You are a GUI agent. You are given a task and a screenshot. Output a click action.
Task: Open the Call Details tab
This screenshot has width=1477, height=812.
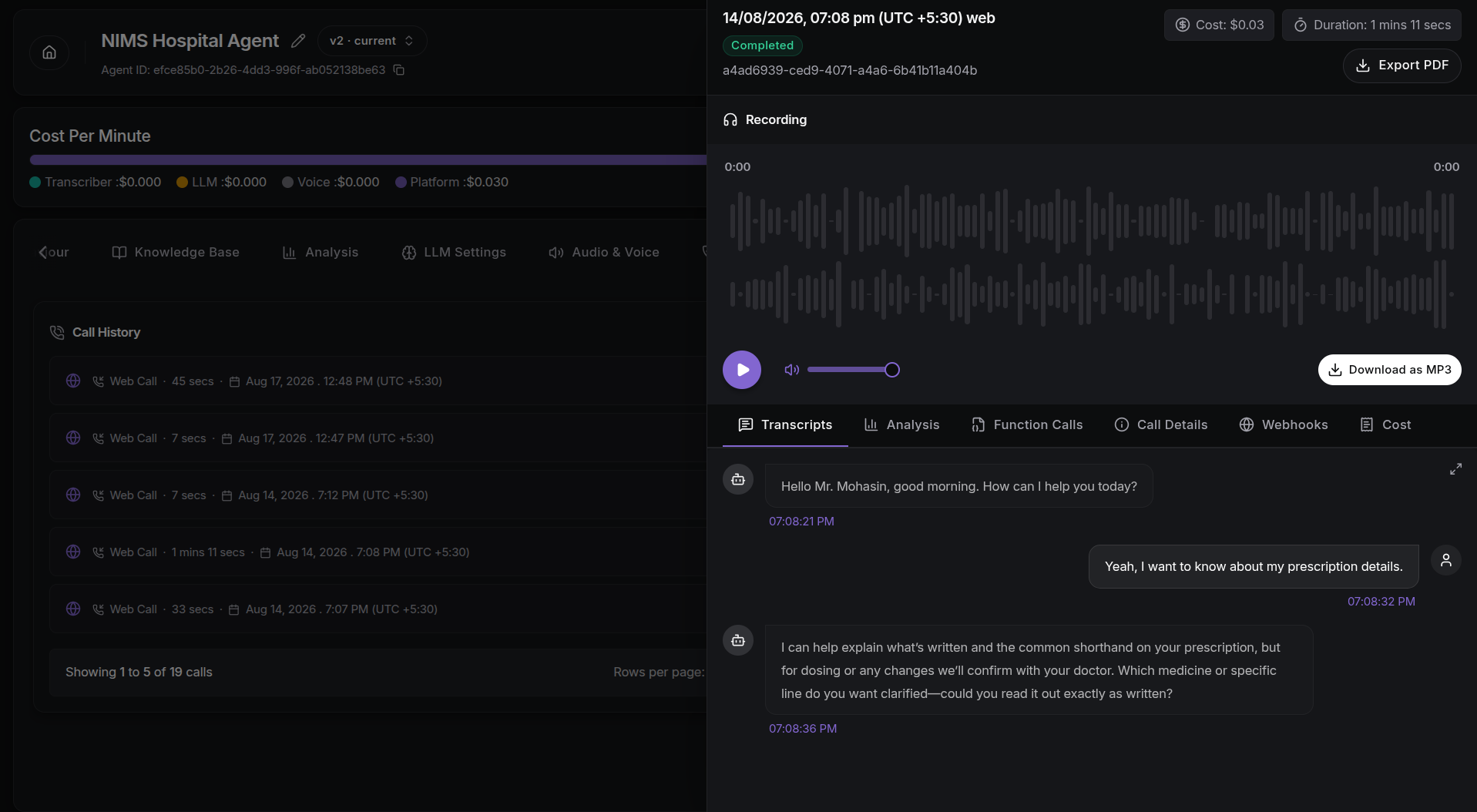(1161, 425)
